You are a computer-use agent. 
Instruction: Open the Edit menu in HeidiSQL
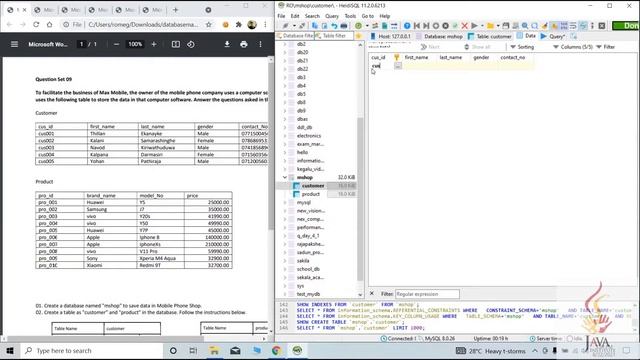pos(295,16)
